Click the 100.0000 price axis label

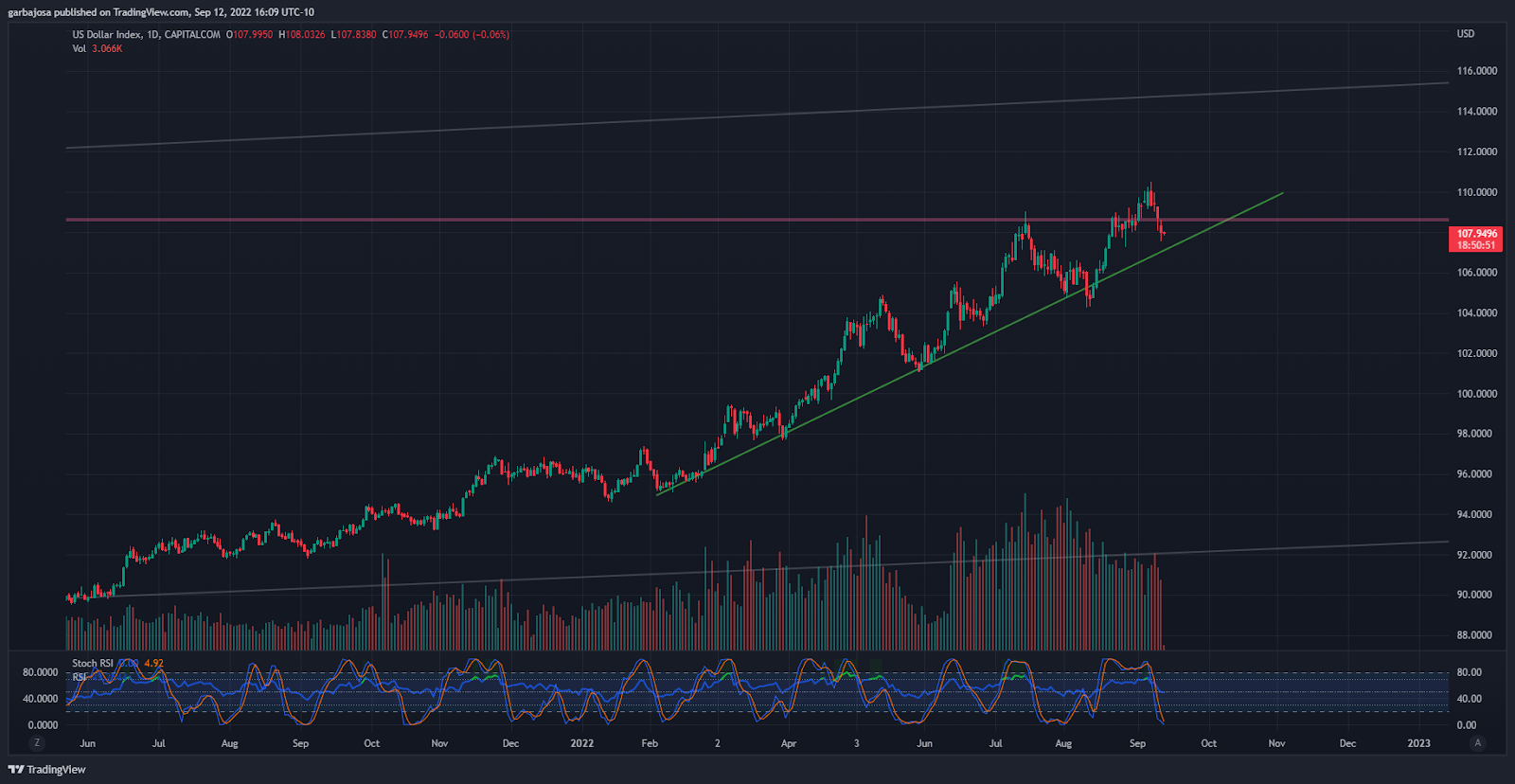point(1477,394)
